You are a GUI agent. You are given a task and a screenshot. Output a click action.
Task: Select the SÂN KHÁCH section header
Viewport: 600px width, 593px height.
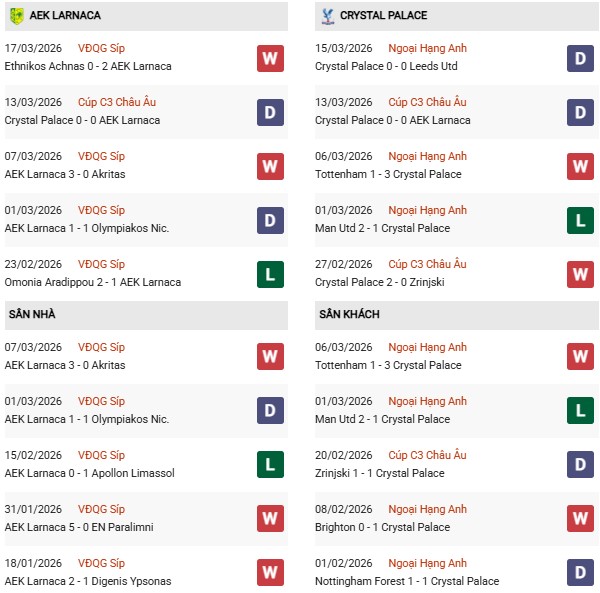pos(348,314)
